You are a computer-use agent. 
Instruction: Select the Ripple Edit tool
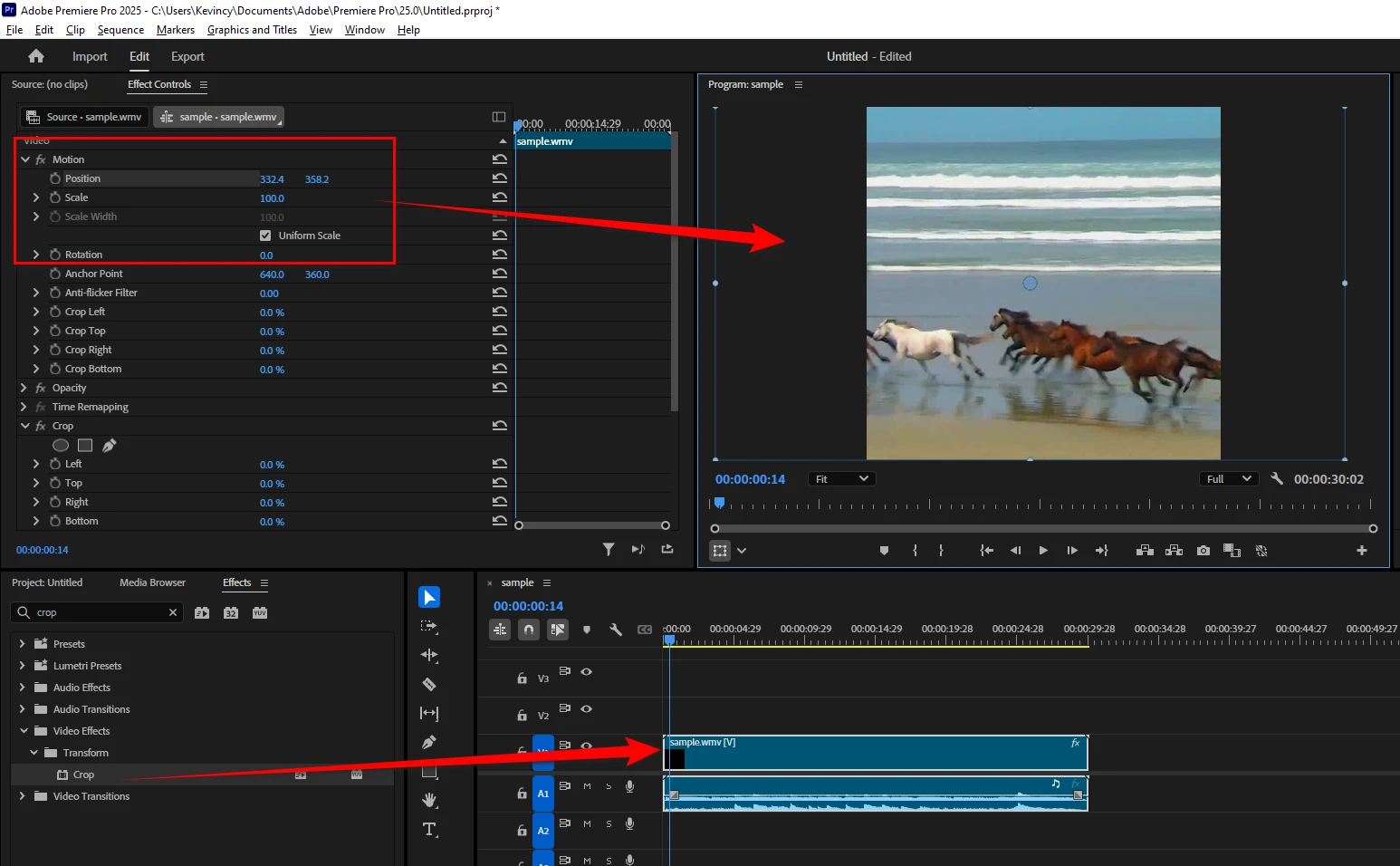tap(429, 655)
